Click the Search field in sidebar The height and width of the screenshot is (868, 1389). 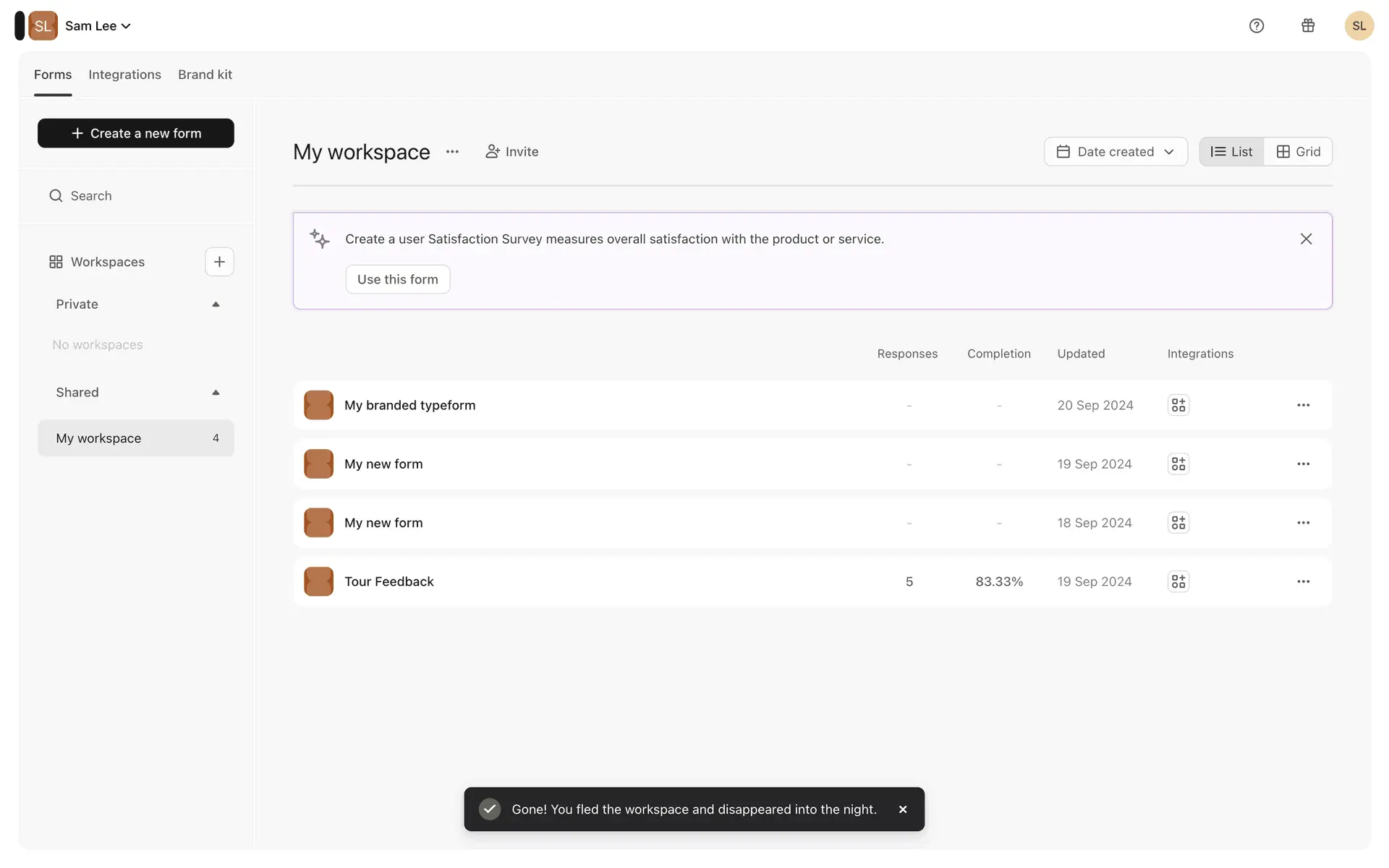click(x=136, y=196)
